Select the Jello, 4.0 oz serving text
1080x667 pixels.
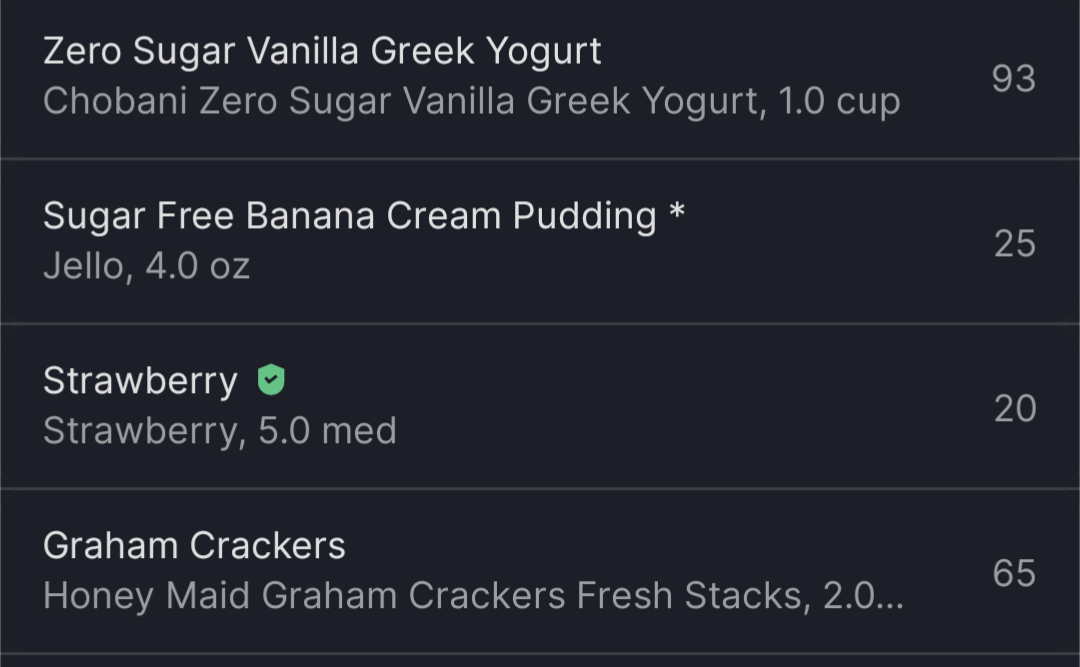click(x=146, y=266)
